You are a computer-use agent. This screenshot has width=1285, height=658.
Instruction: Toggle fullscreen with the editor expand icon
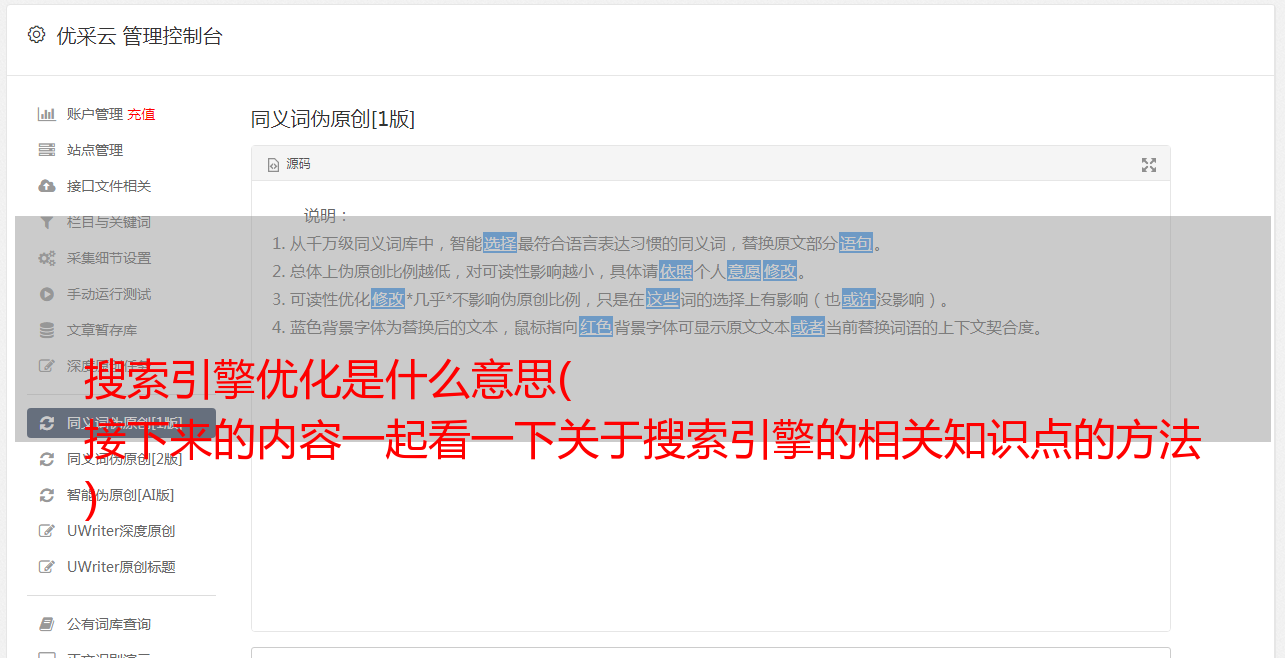1149,165
